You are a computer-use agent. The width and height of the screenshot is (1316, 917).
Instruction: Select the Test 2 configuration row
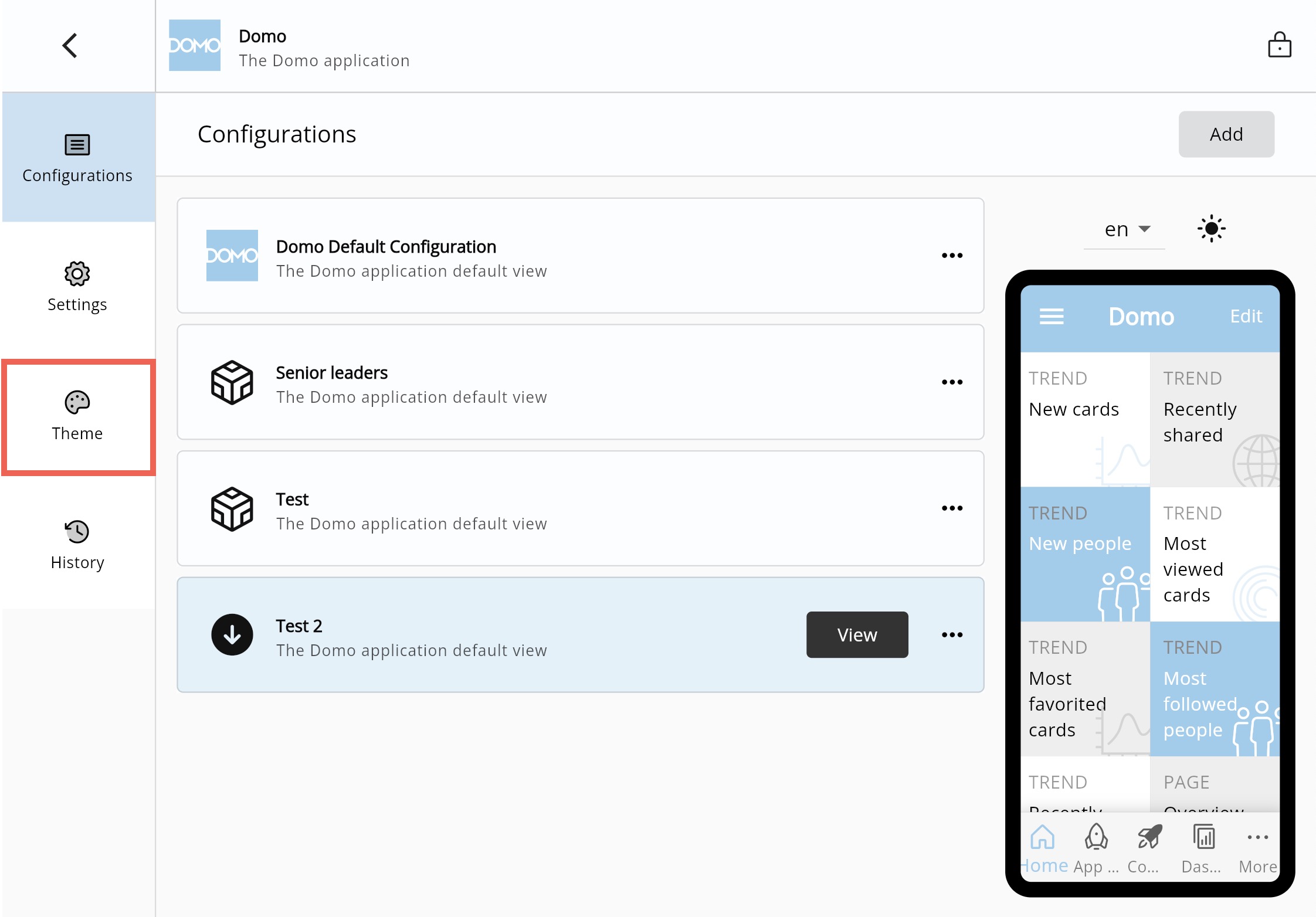tap(581, 635)
